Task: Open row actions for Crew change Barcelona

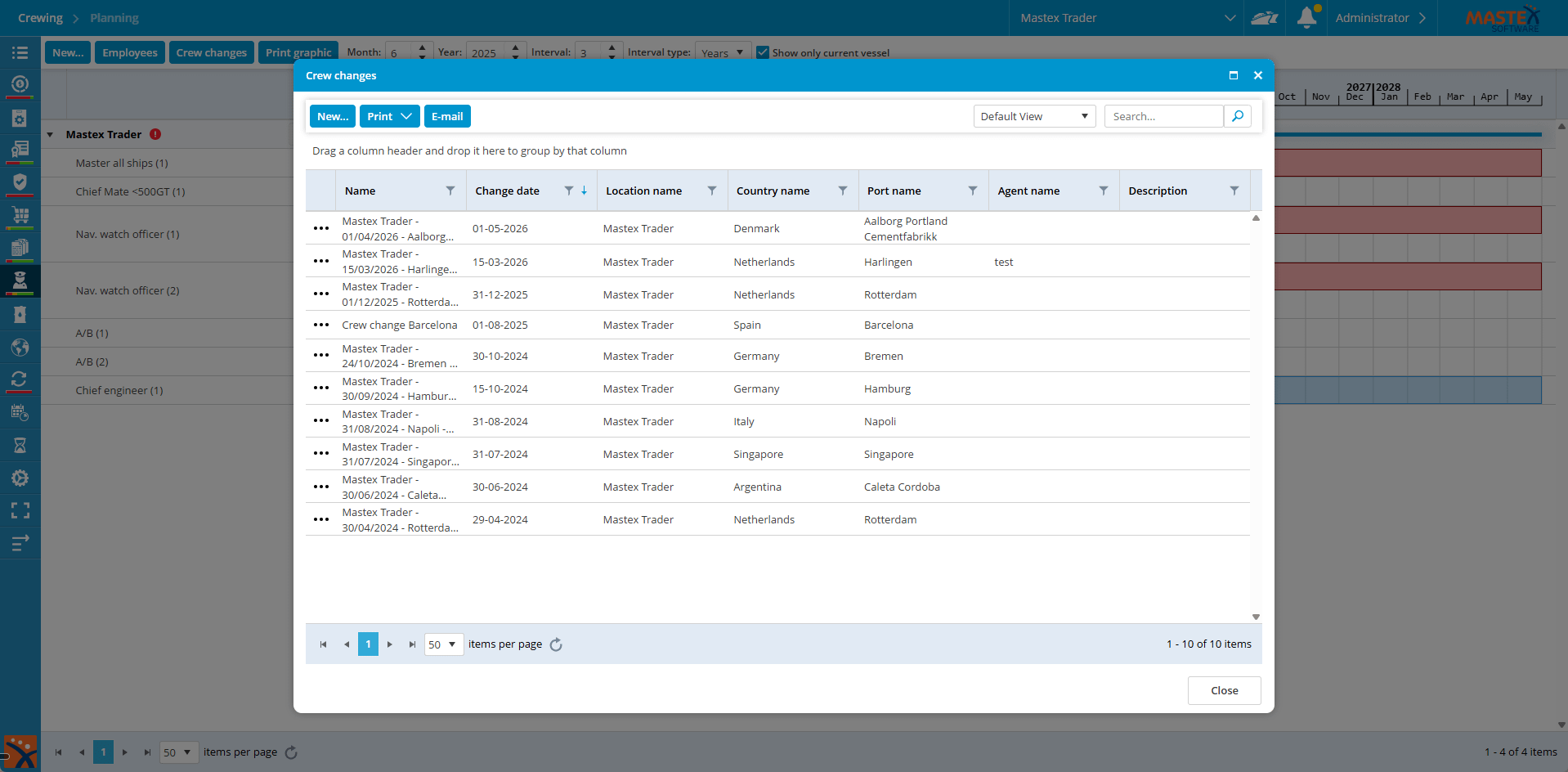Action: [320, 325]
